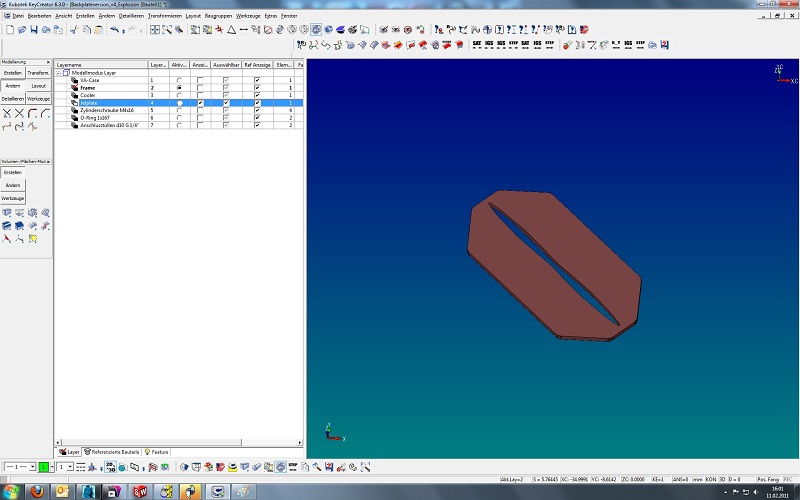Open Outlook from the taskbar
Image resolution: width=800 pixels, height=500 pixels.
62,491
